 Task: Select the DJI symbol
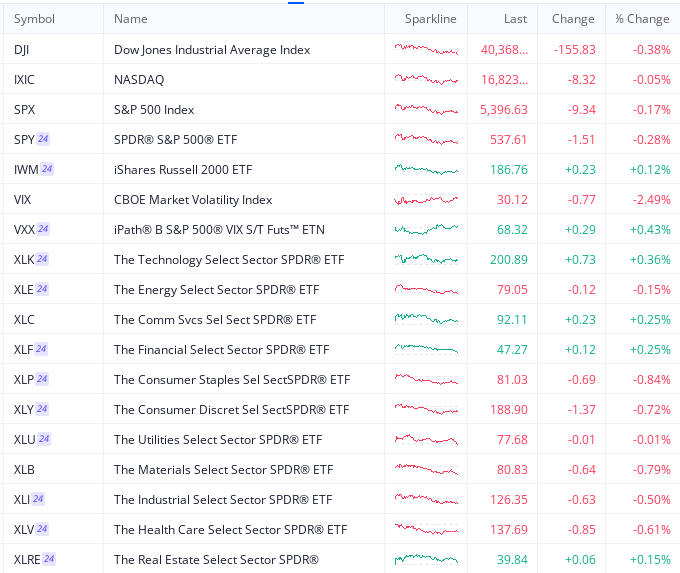(x=21, y=50)
